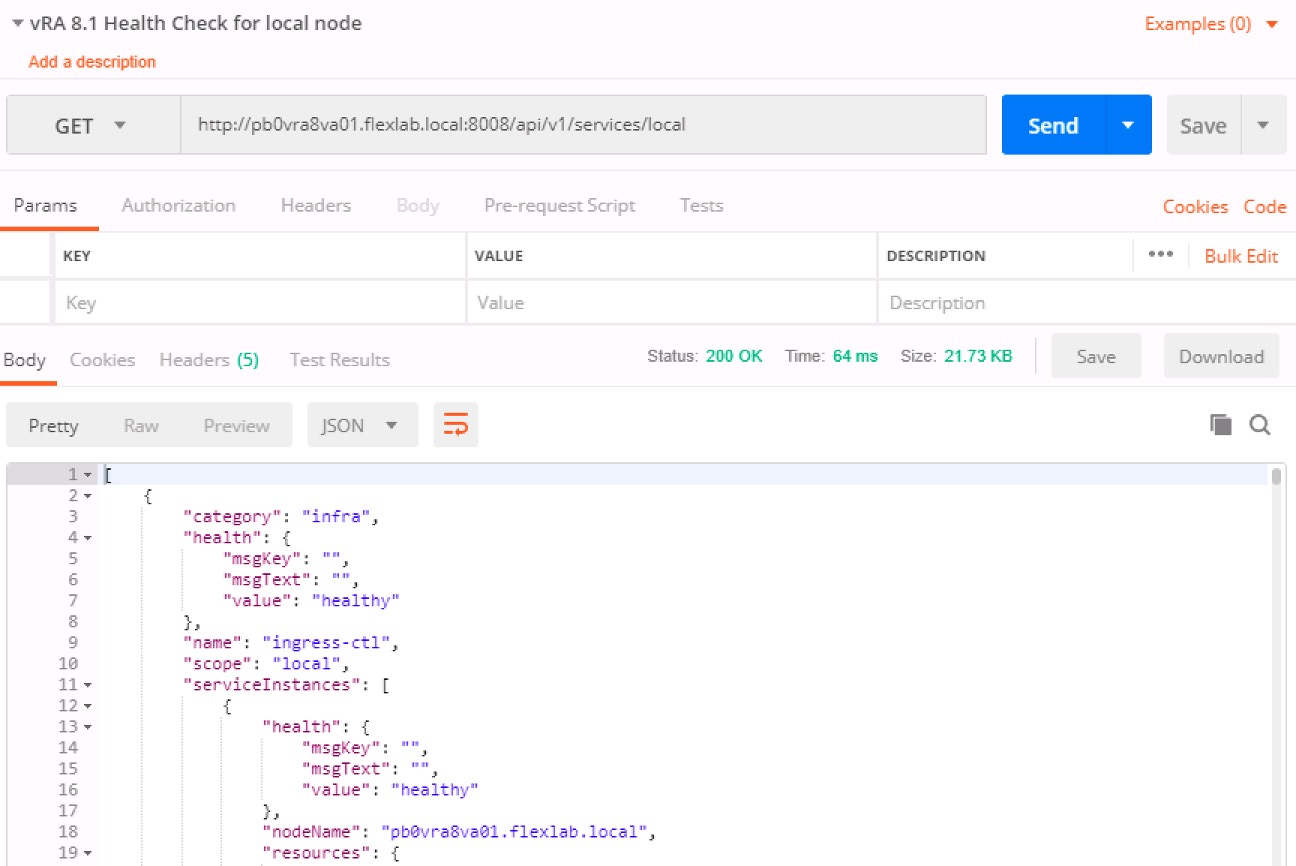Image resolution: width=1296 pixels, height=866 pixels.
Task: Click the Key parameter input cell
Action: (x=260, y=303)
